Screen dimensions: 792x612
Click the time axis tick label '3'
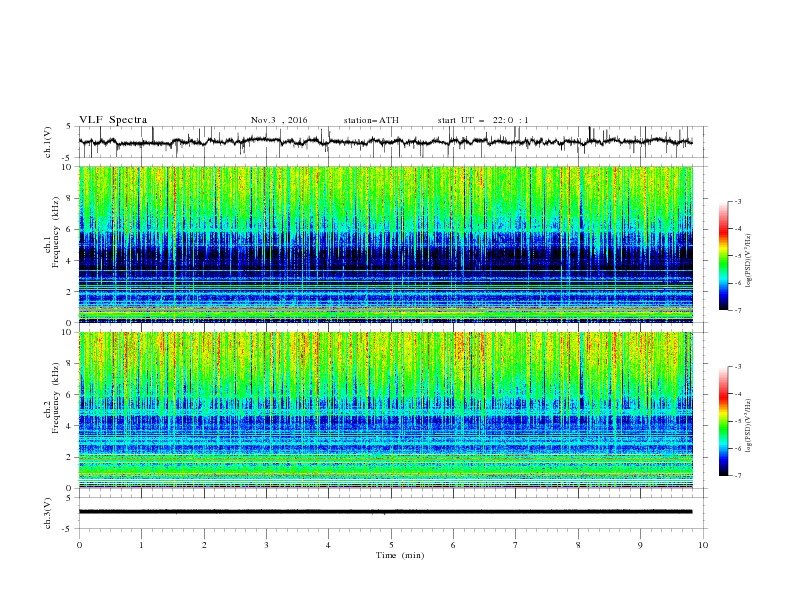pyautogui.click(x=266, y=545)
